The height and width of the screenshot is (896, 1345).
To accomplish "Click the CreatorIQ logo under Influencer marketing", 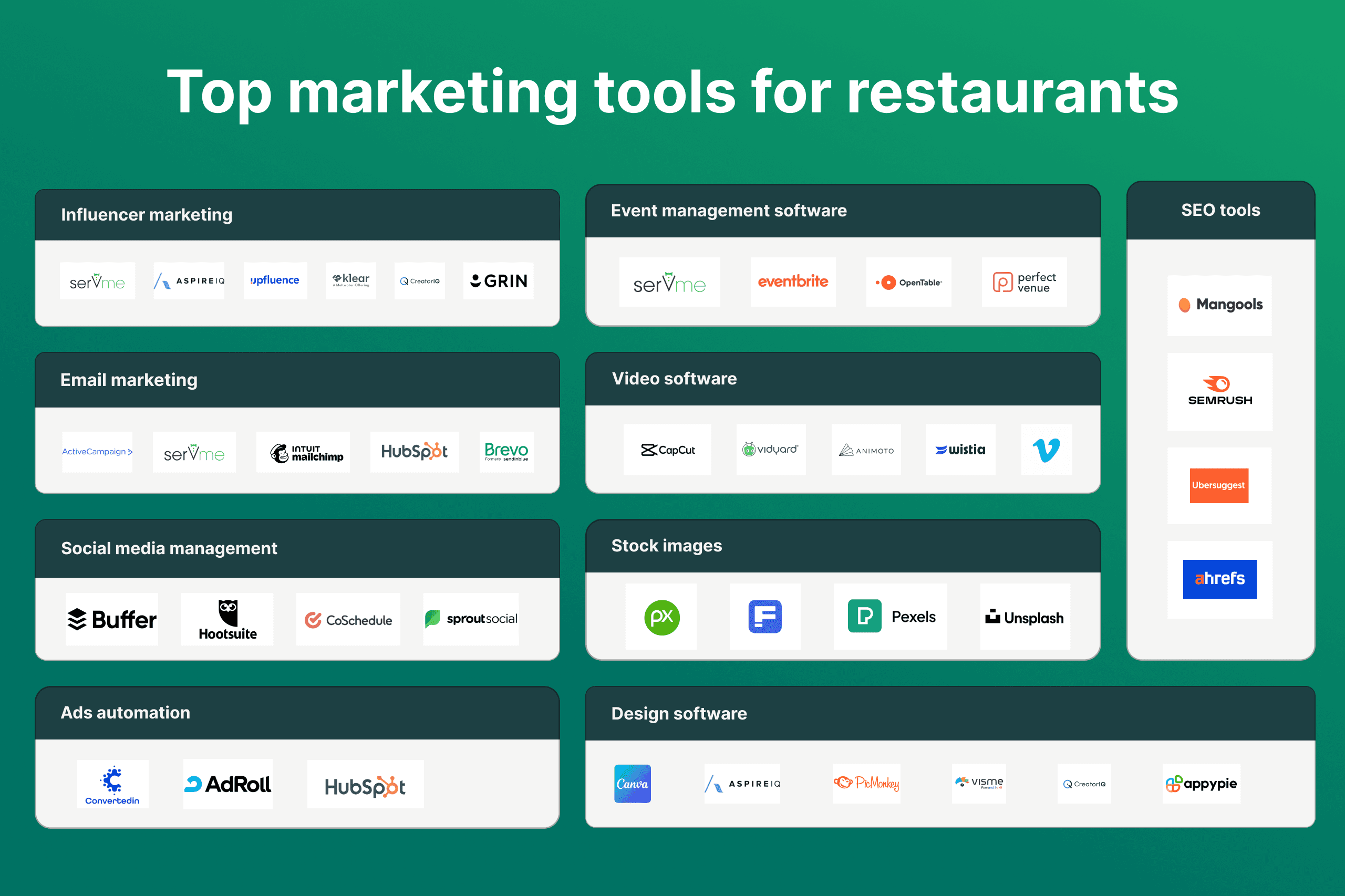I will point(420,280).
